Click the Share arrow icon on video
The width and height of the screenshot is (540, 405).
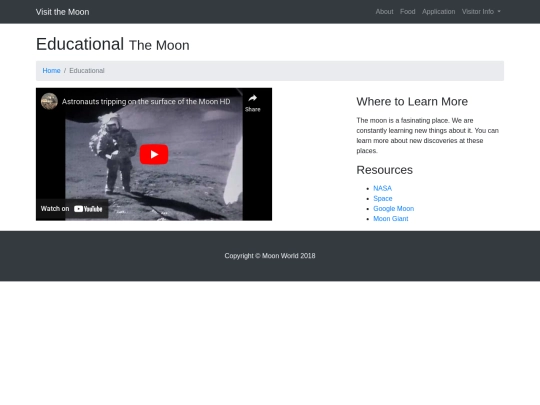(252, 98)
